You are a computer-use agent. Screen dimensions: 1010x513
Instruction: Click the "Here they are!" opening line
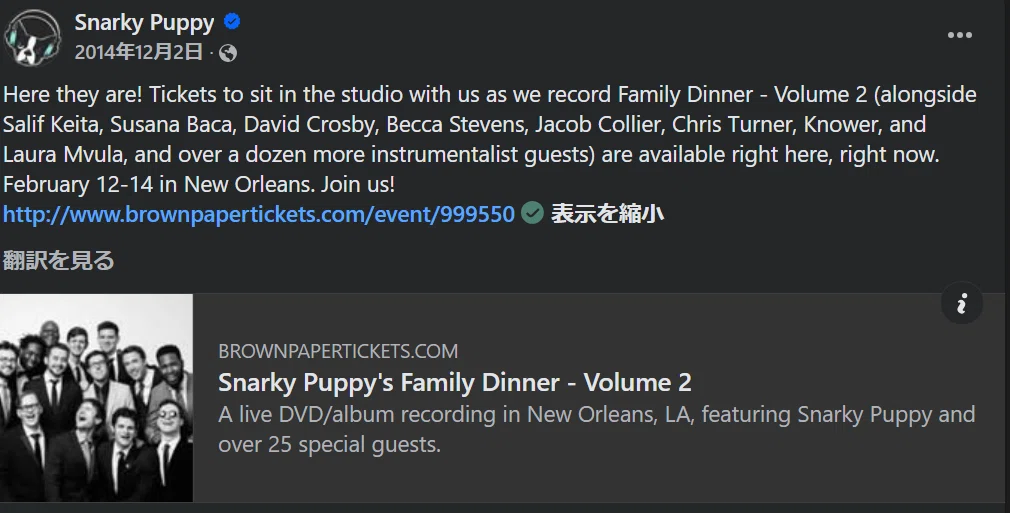pyautogui.click(x=490, y=95)
